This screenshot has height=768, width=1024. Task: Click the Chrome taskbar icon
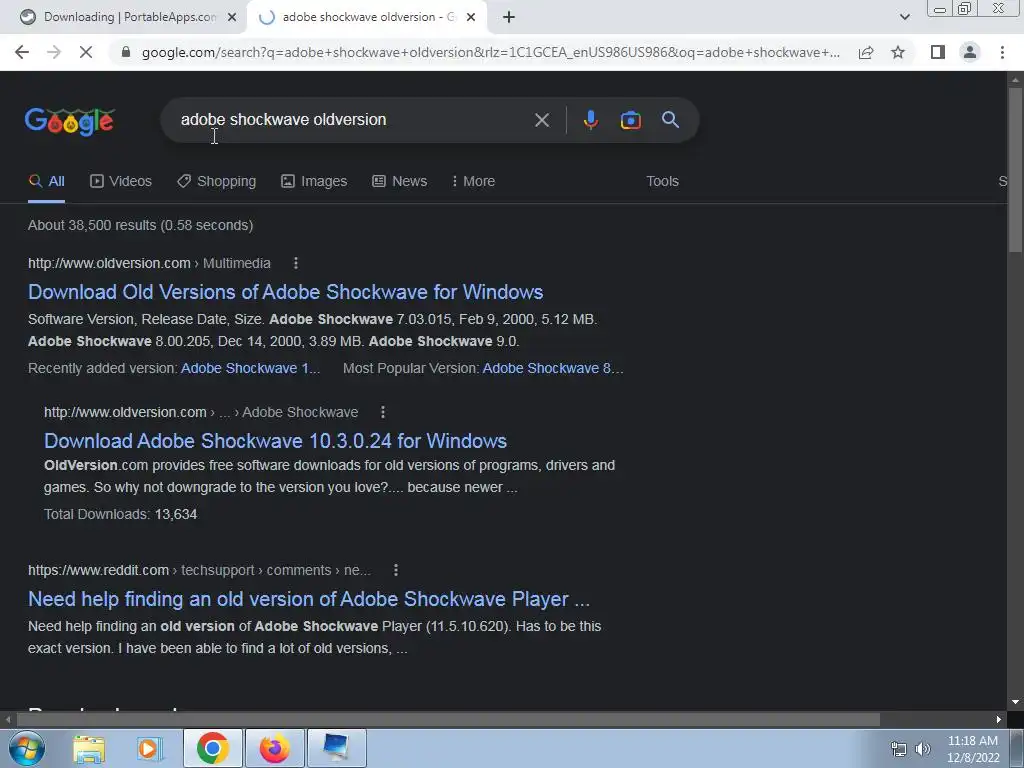[212, 748]
